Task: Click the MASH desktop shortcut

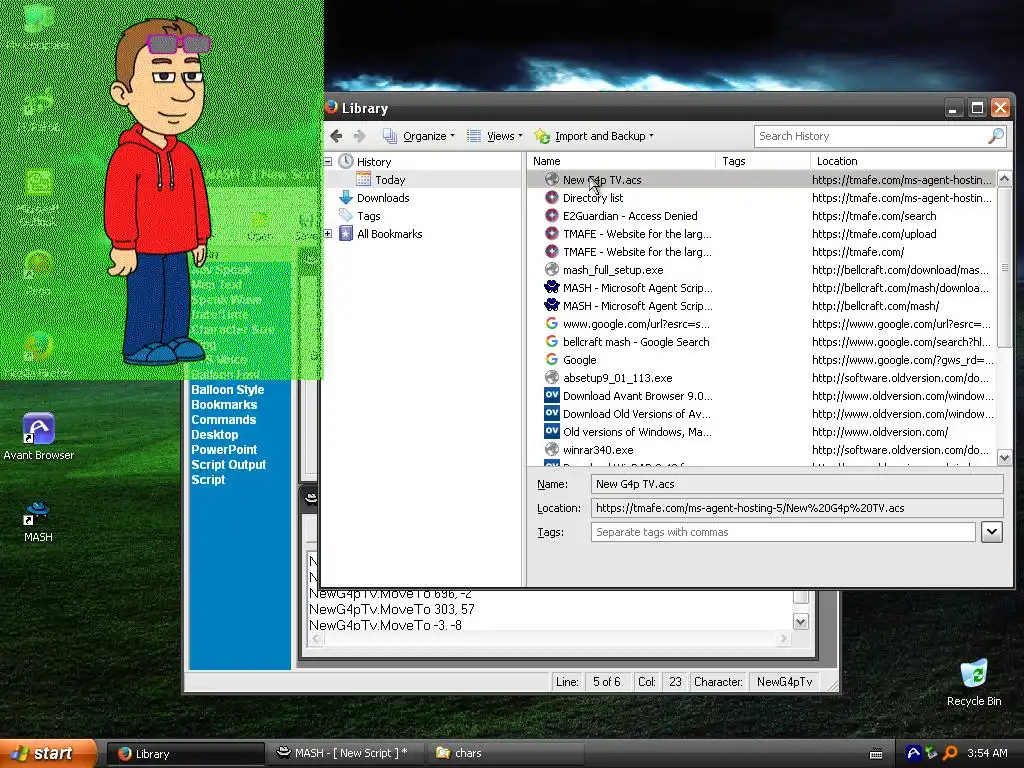Action: click(x=38, y=521)
